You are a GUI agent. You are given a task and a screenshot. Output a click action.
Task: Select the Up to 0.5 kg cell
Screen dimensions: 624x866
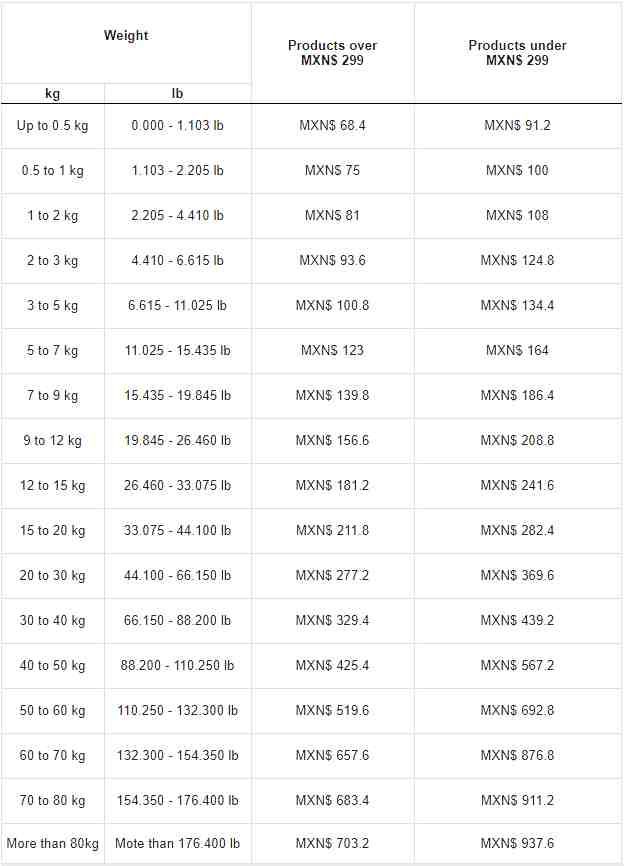pos(52,125)
